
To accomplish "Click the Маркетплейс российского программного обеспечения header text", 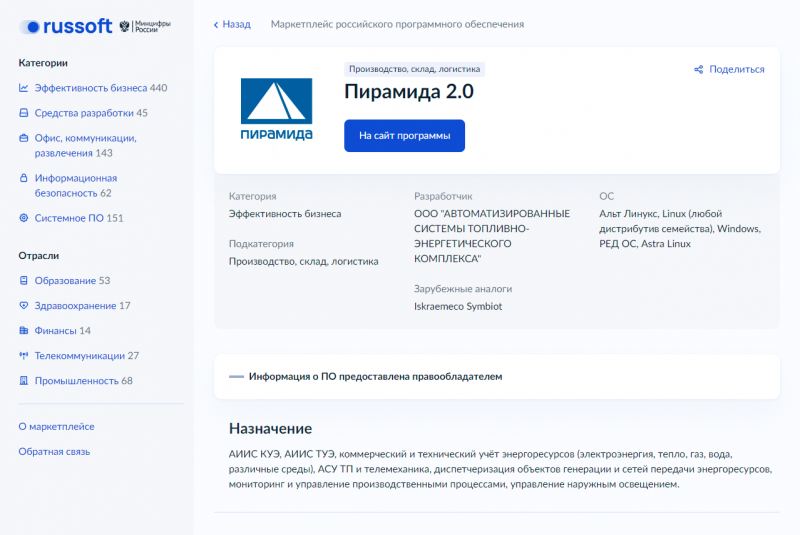I will pyautogui.click(x=397, y=24).
